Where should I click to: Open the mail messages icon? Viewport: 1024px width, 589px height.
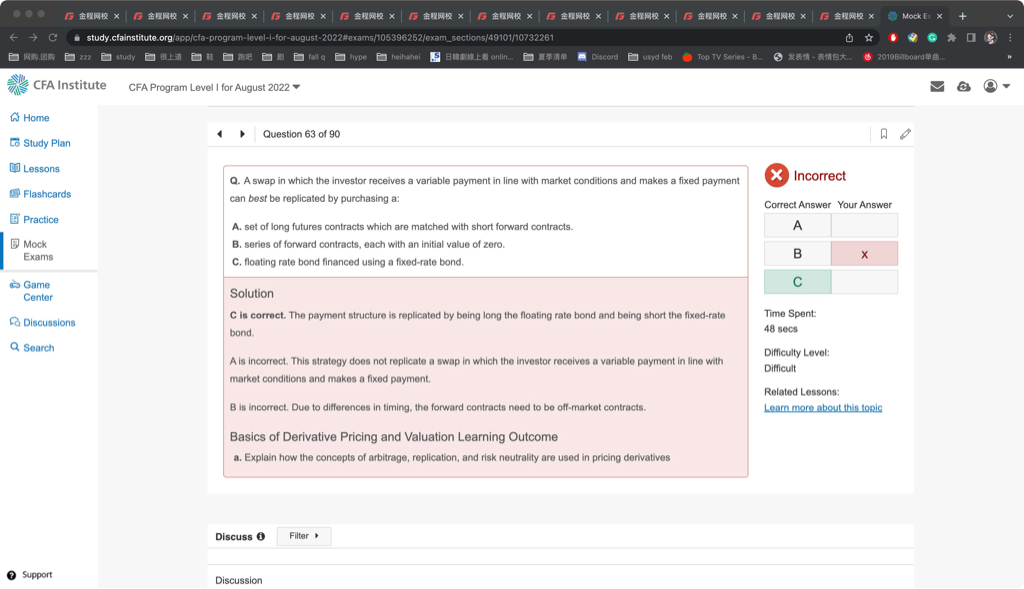(x=937, y=87)
